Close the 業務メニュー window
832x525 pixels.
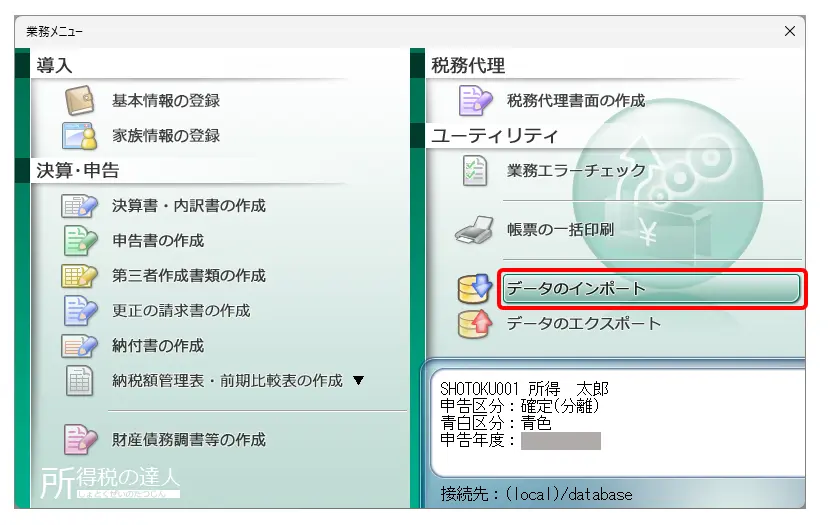click(790, 32)
